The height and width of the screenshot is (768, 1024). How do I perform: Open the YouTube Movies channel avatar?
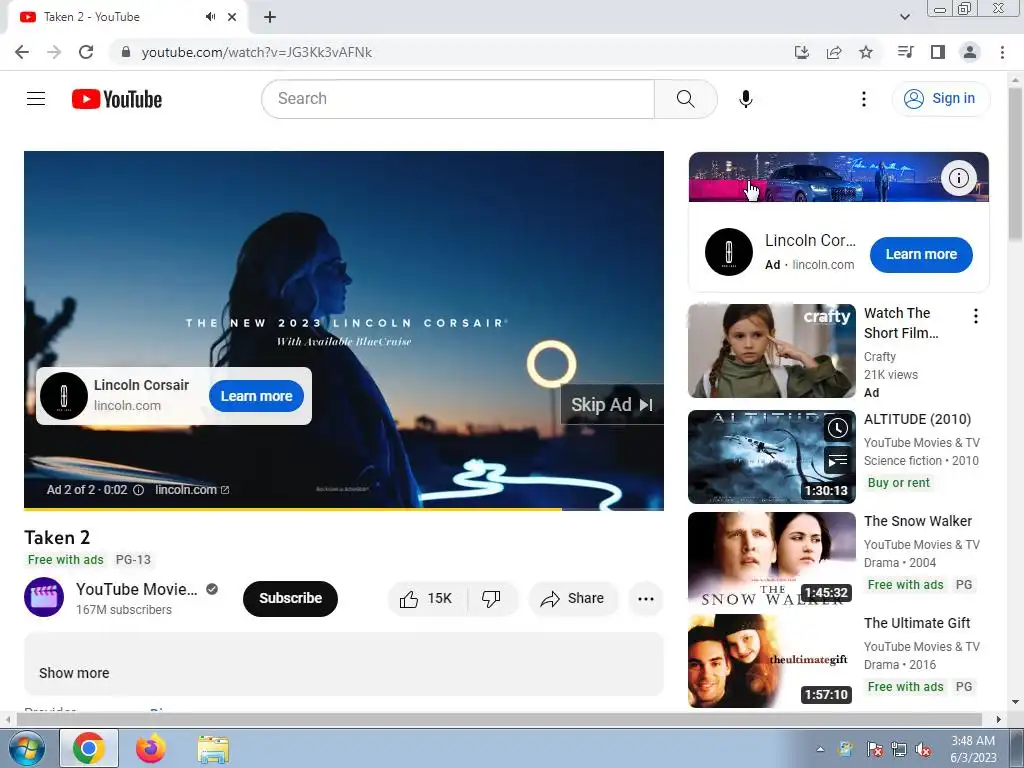click(44, 597)
